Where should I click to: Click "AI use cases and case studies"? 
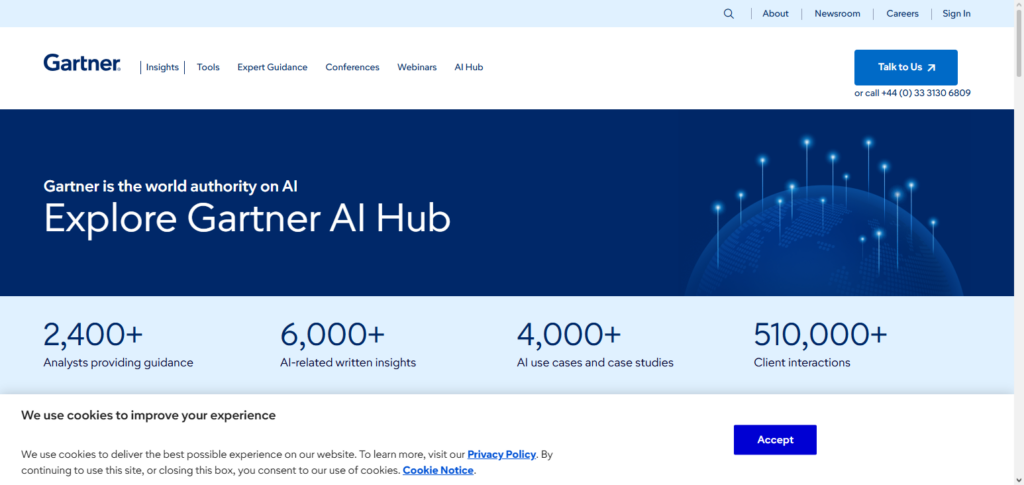click(595, 363)
